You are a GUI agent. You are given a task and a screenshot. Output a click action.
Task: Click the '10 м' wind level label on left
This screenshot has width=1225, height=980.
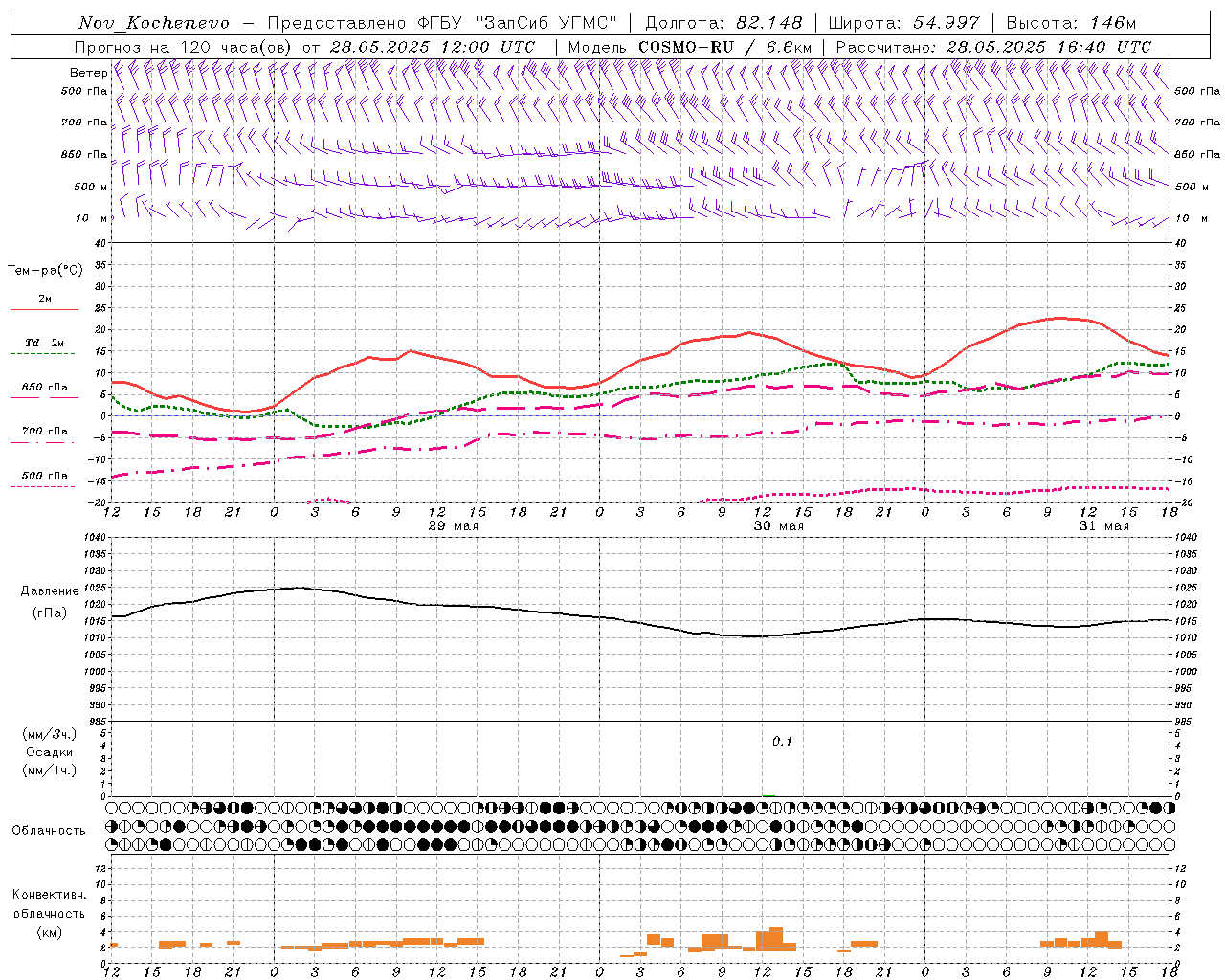point(91,218)
